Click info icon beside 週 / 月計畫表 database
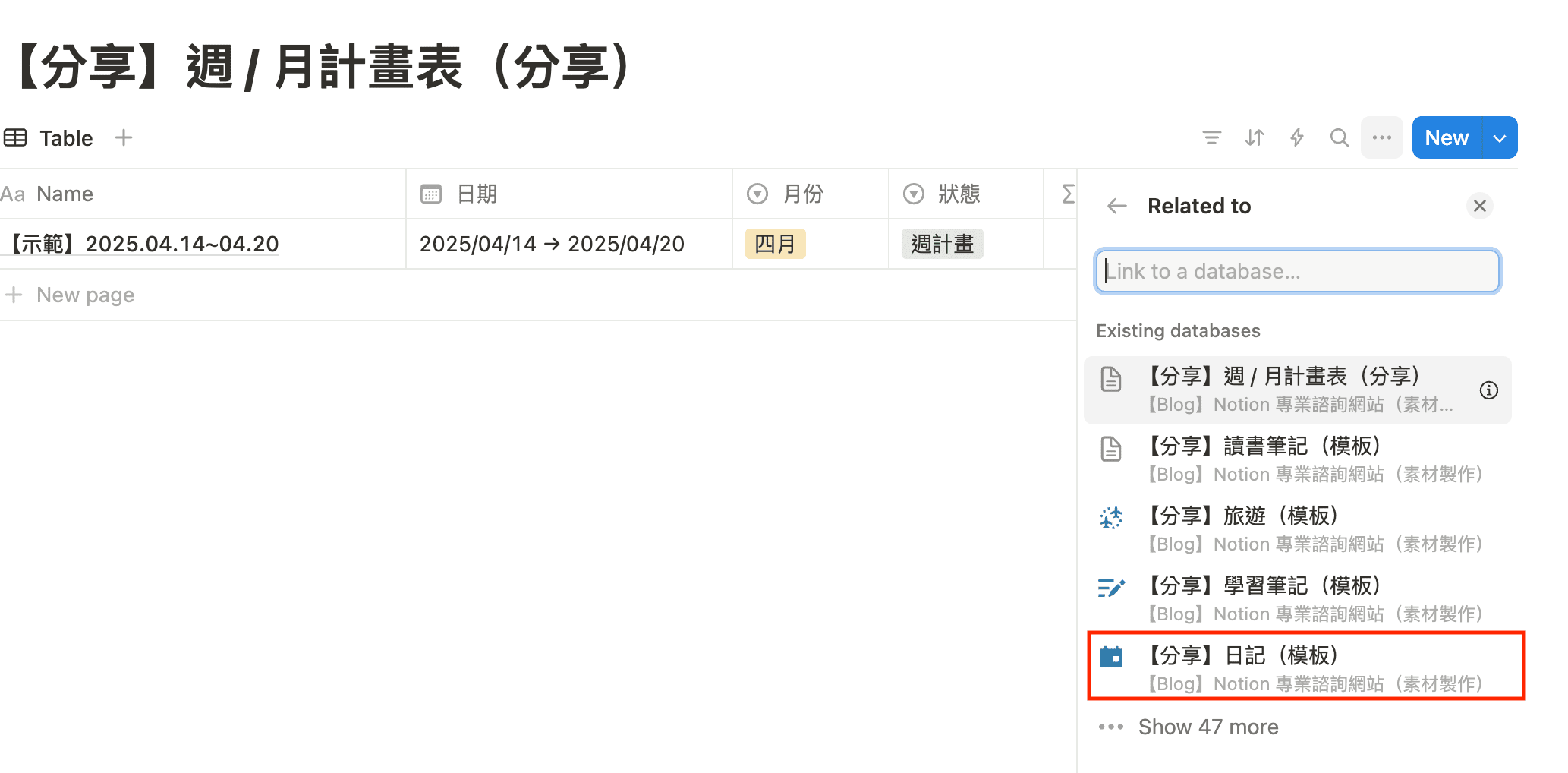This screenshot has height=773, width=1568. pos(1488,390)
